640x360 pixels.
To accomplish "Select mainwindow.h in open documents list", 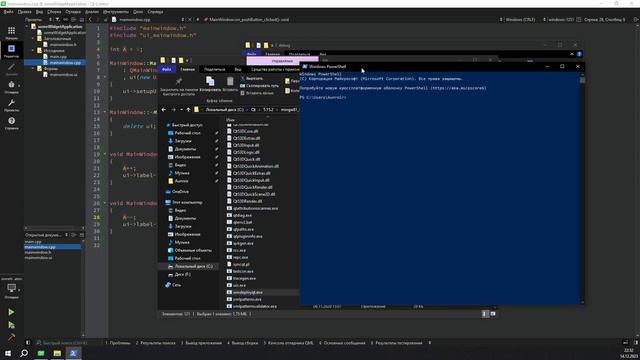I will coord(38,252).
